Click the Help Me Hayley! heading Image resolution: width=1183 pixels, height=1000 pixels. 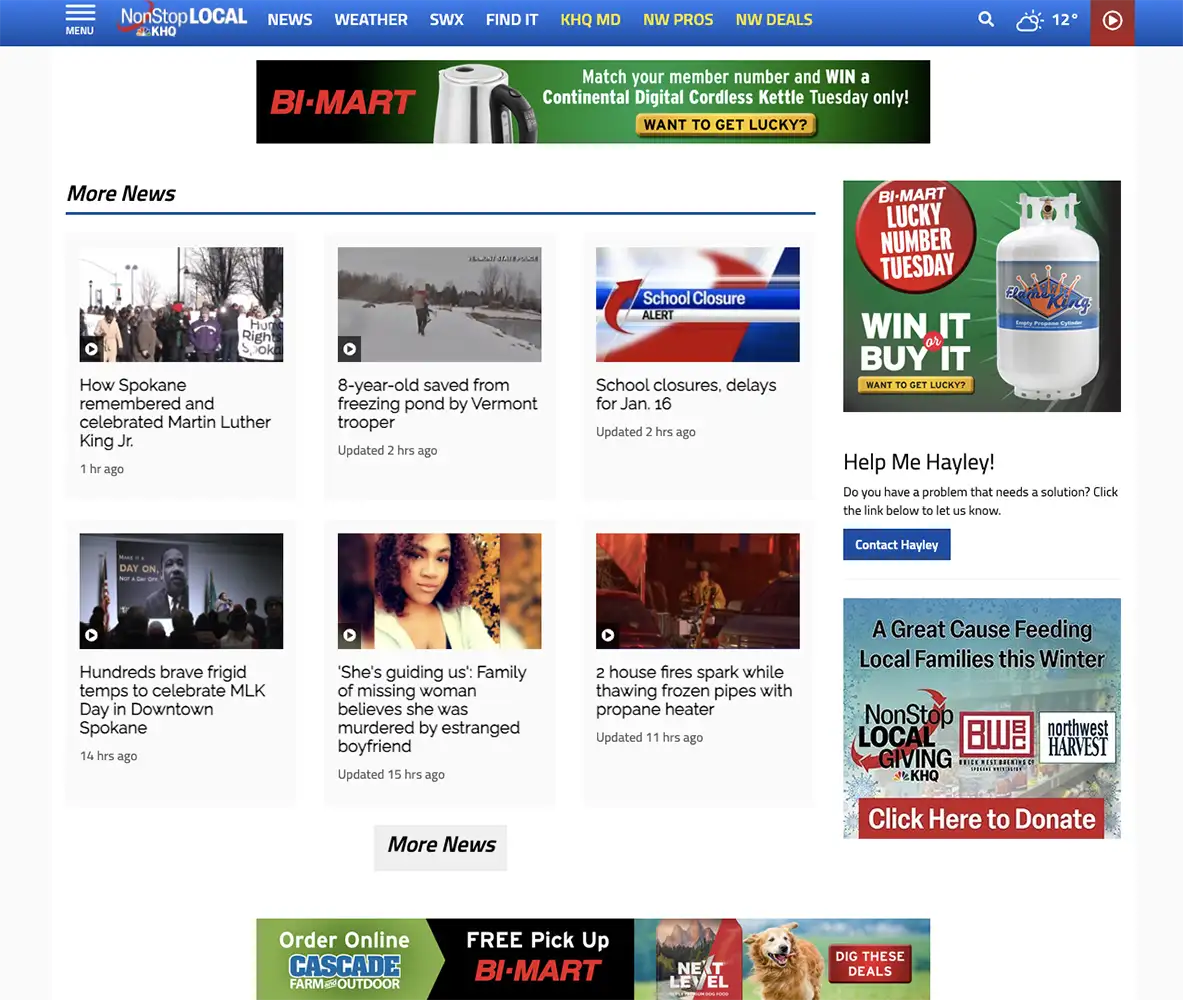tap(919, 462)
